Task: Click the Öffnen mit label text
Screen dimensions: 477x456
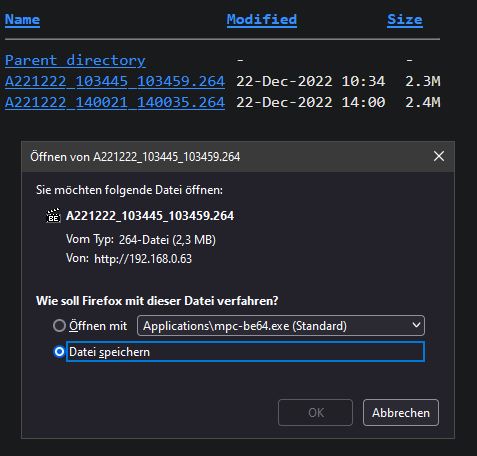Action: pos(98,326)
